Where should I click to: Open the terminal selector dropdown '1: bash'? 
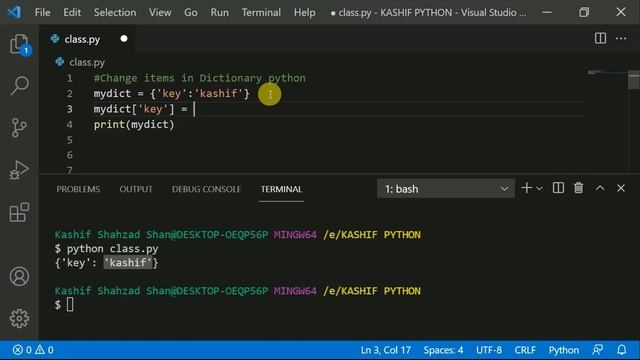click(446, 189)
